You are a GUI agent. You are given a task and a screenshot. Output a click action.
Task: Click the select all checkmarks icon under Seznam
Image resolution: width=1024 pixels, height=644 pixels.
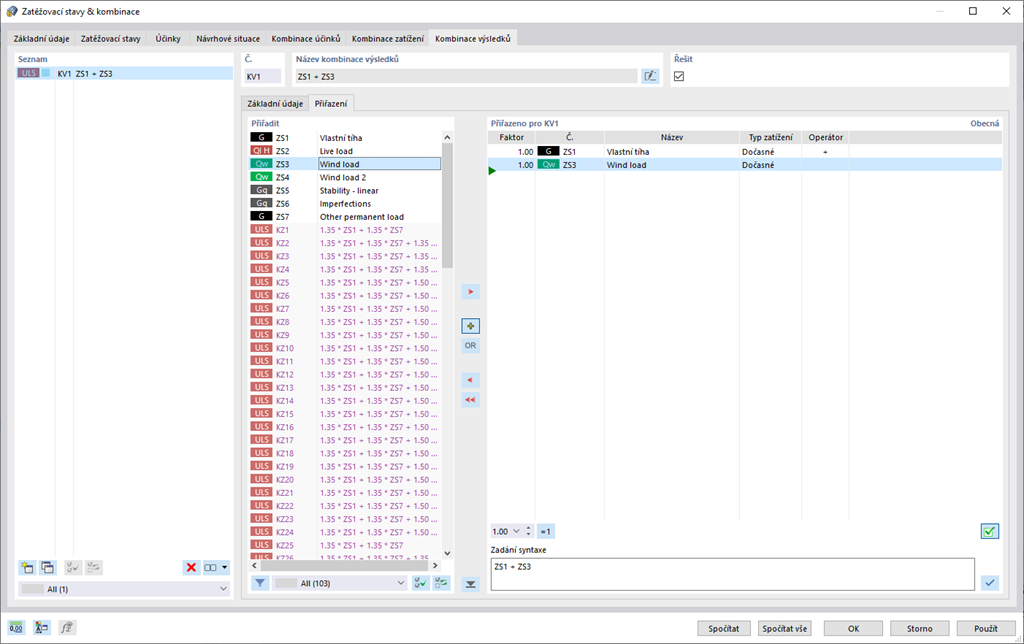coord(72,568)
